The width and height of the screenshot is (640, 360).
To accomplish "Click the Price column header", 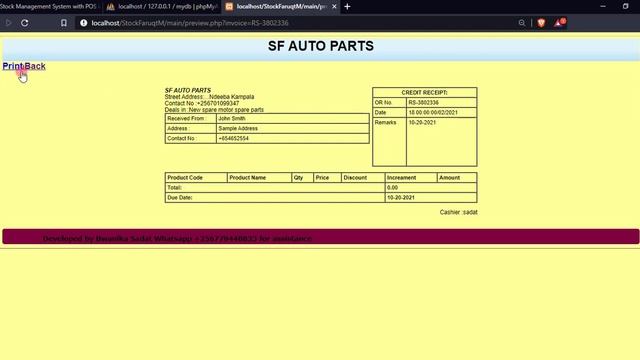I will [x=327, y=178].
